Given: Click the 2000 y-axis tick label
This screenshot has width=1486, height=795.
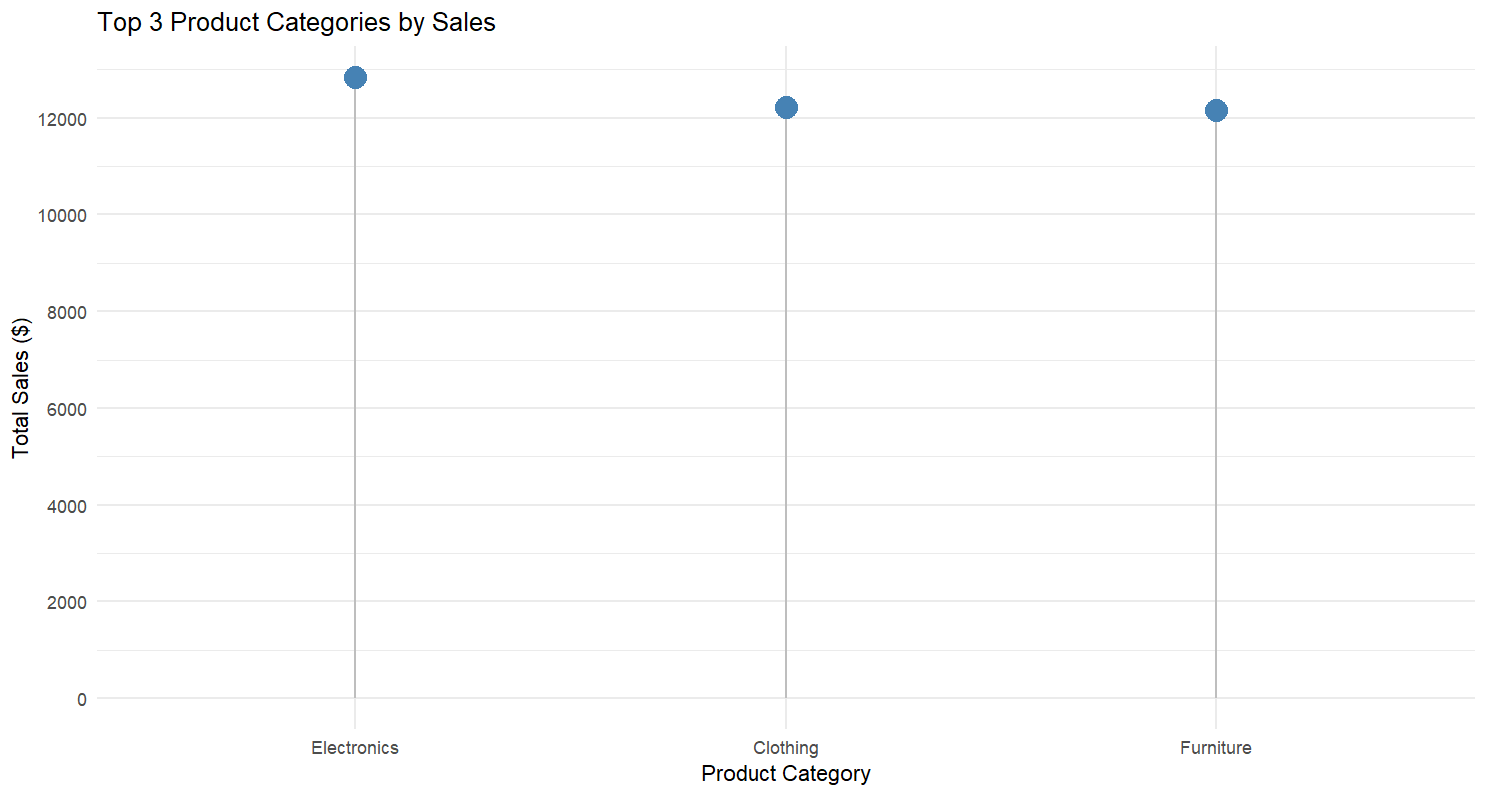Looking at the screenshot, I should (68, 602).
